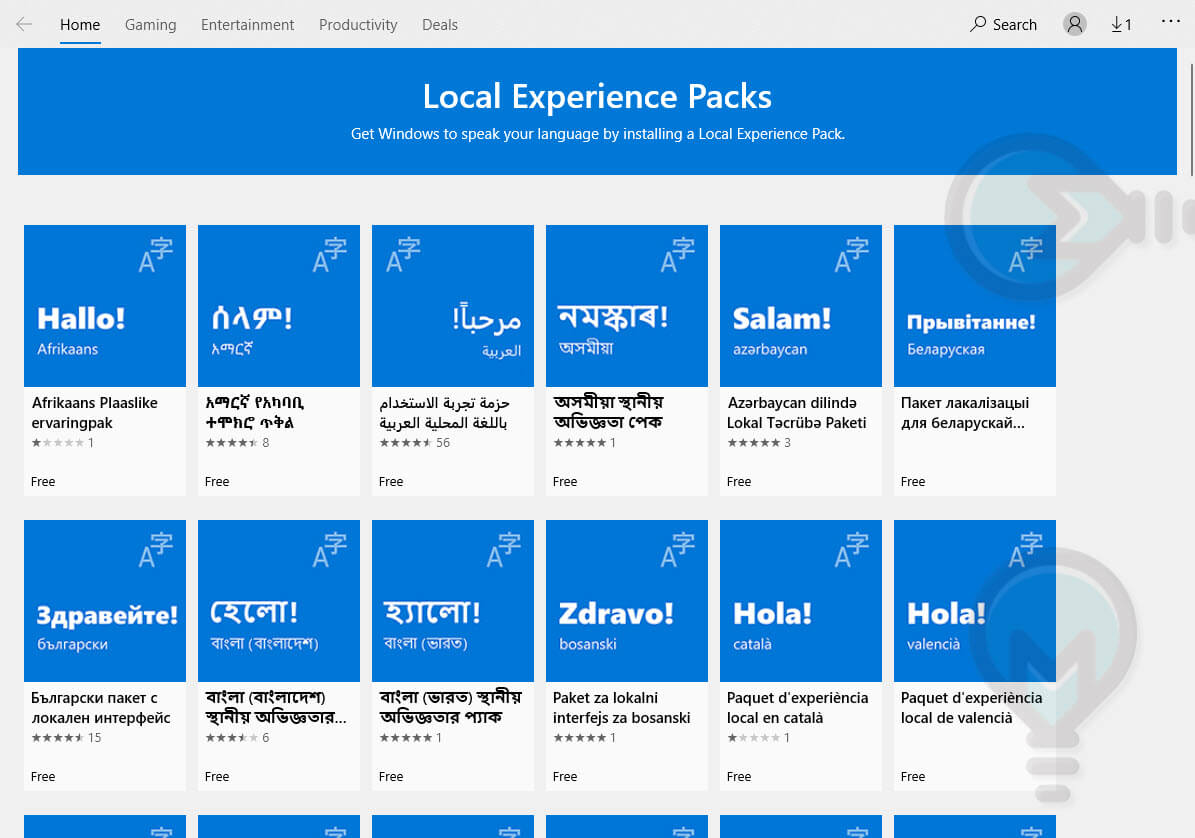This screenshot has width=1195, height=838.
Task: Click the Azerbaijani pack's 3-review star rating
Action: coord(759,443)
